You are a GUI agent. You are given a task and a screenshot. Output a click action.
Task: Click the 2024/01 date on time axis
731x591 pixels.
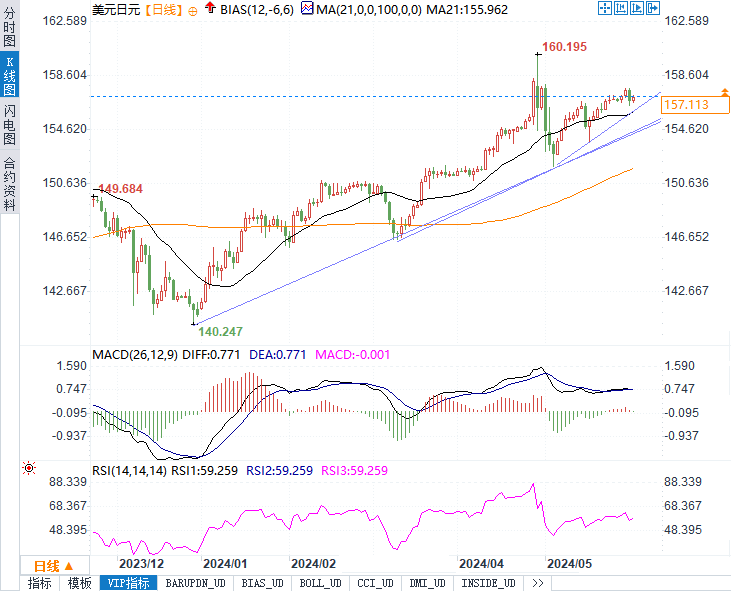[x=225, y=564]
